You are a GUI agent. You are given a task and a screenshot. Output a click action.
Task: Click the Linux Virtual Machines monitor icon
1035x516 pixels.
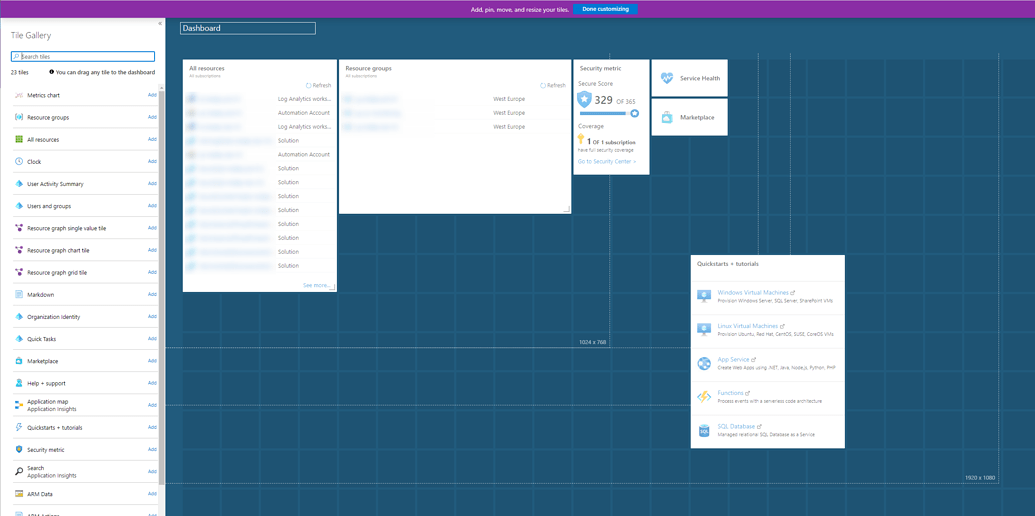[704, 329]
